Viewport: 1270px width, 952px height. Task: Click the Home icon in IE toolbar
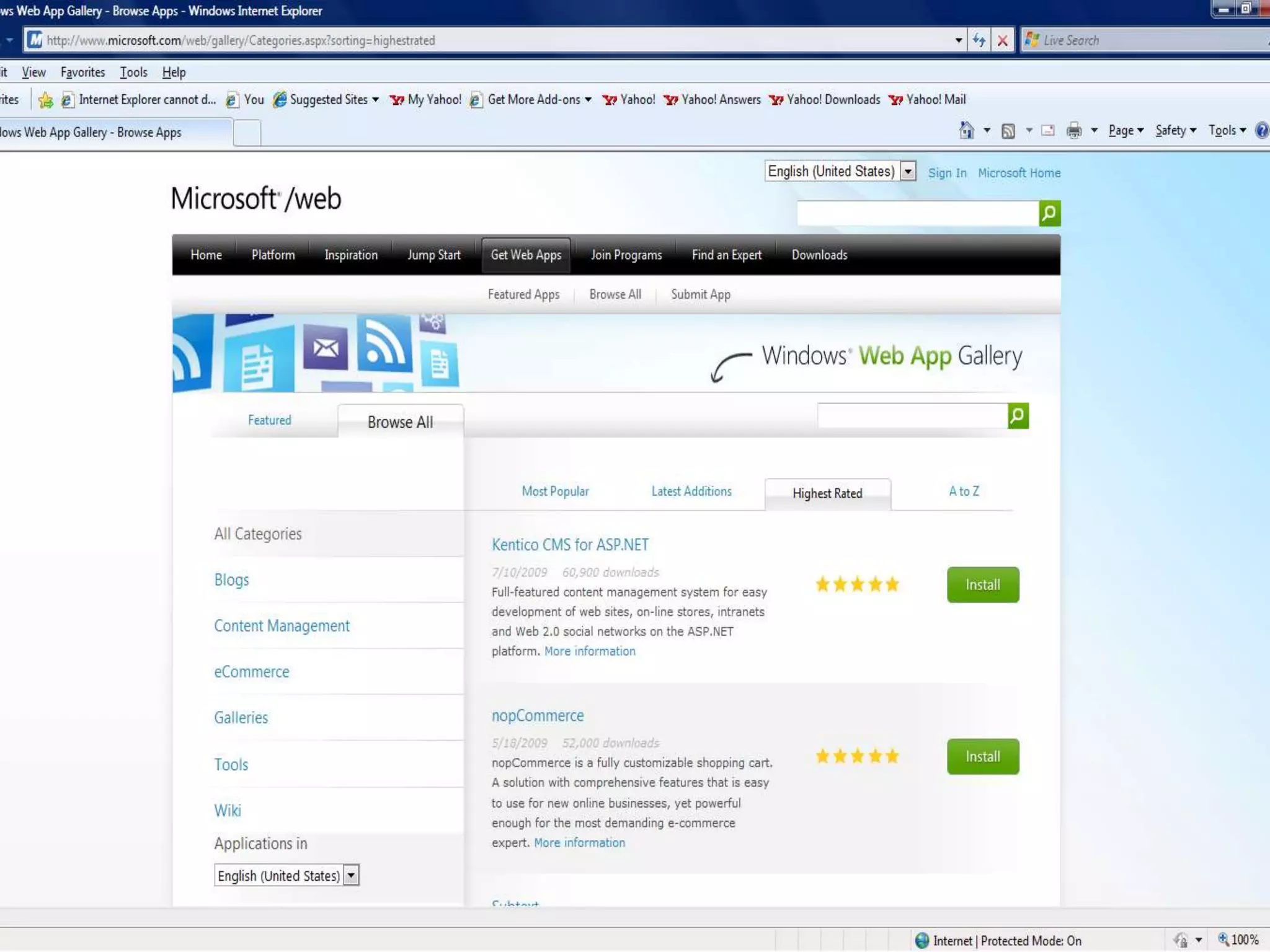pos(966,131)
